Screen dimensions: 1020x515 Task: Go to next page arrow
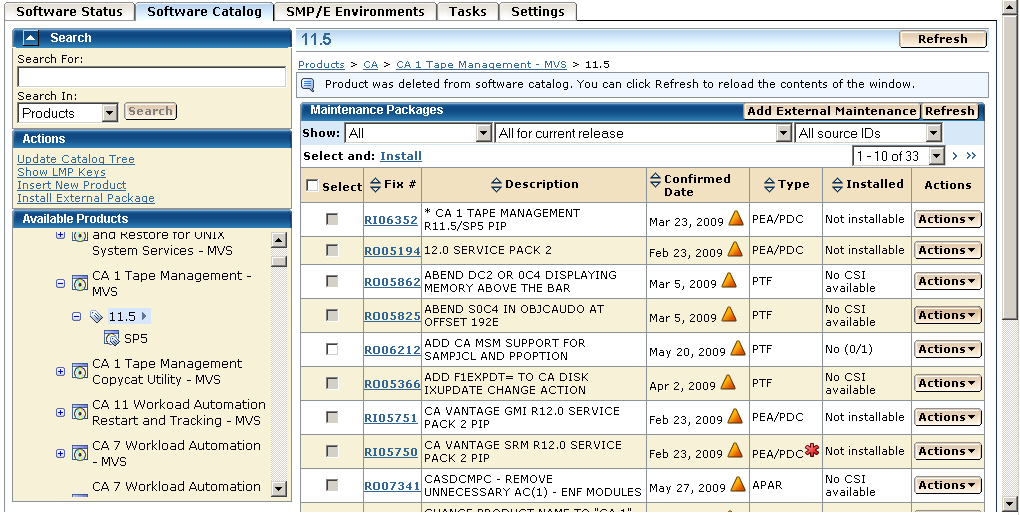955,156
